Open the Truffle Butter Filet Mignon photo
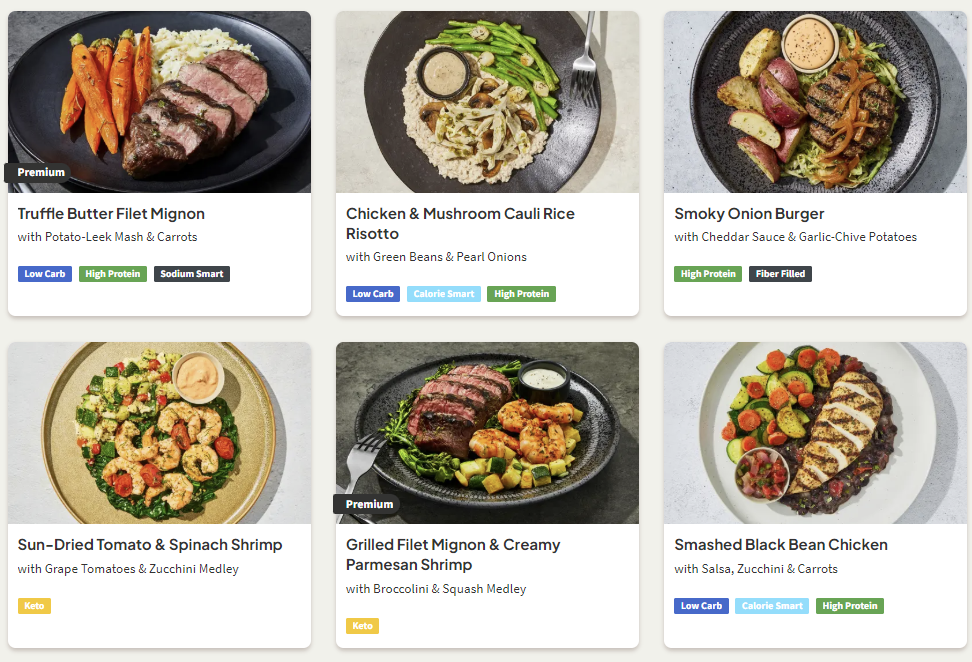 tap(159, 100)
